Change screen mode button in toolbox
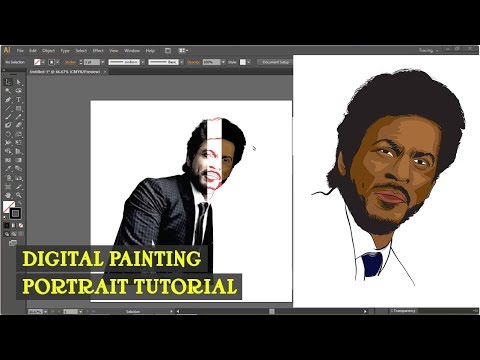 (x=13, y=243)
